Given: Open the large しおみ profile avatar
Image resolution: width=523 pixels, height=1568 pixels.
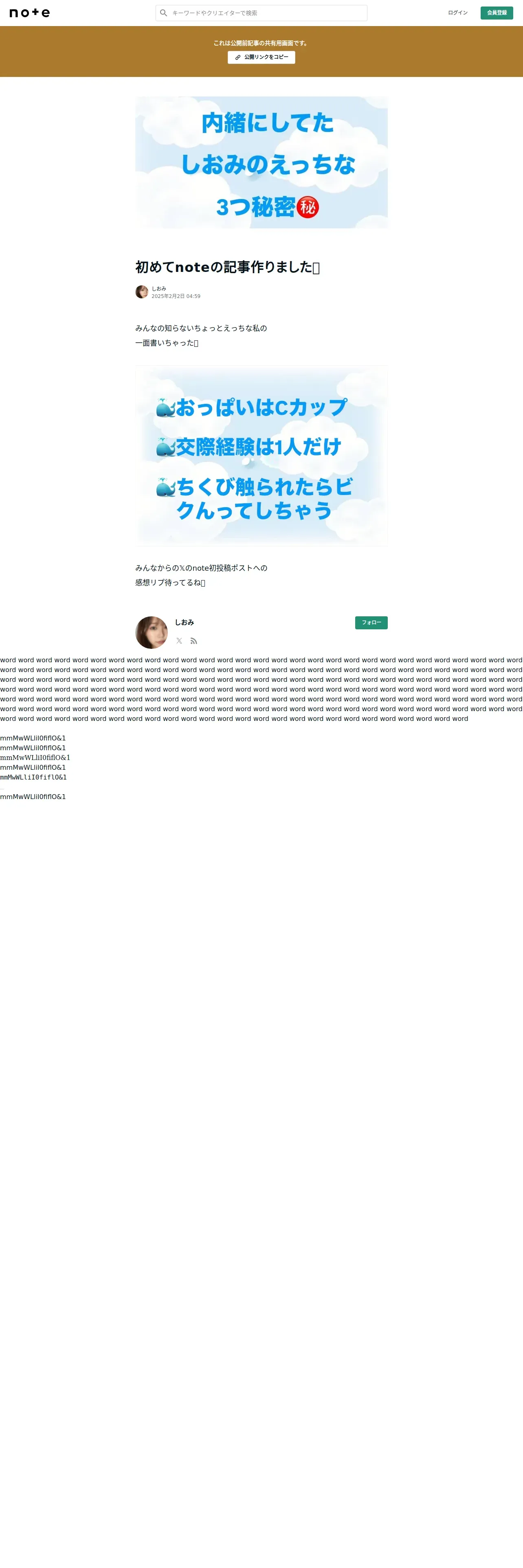Looking at the screenshot, I should pyautogui.click(x=152, y=633).
